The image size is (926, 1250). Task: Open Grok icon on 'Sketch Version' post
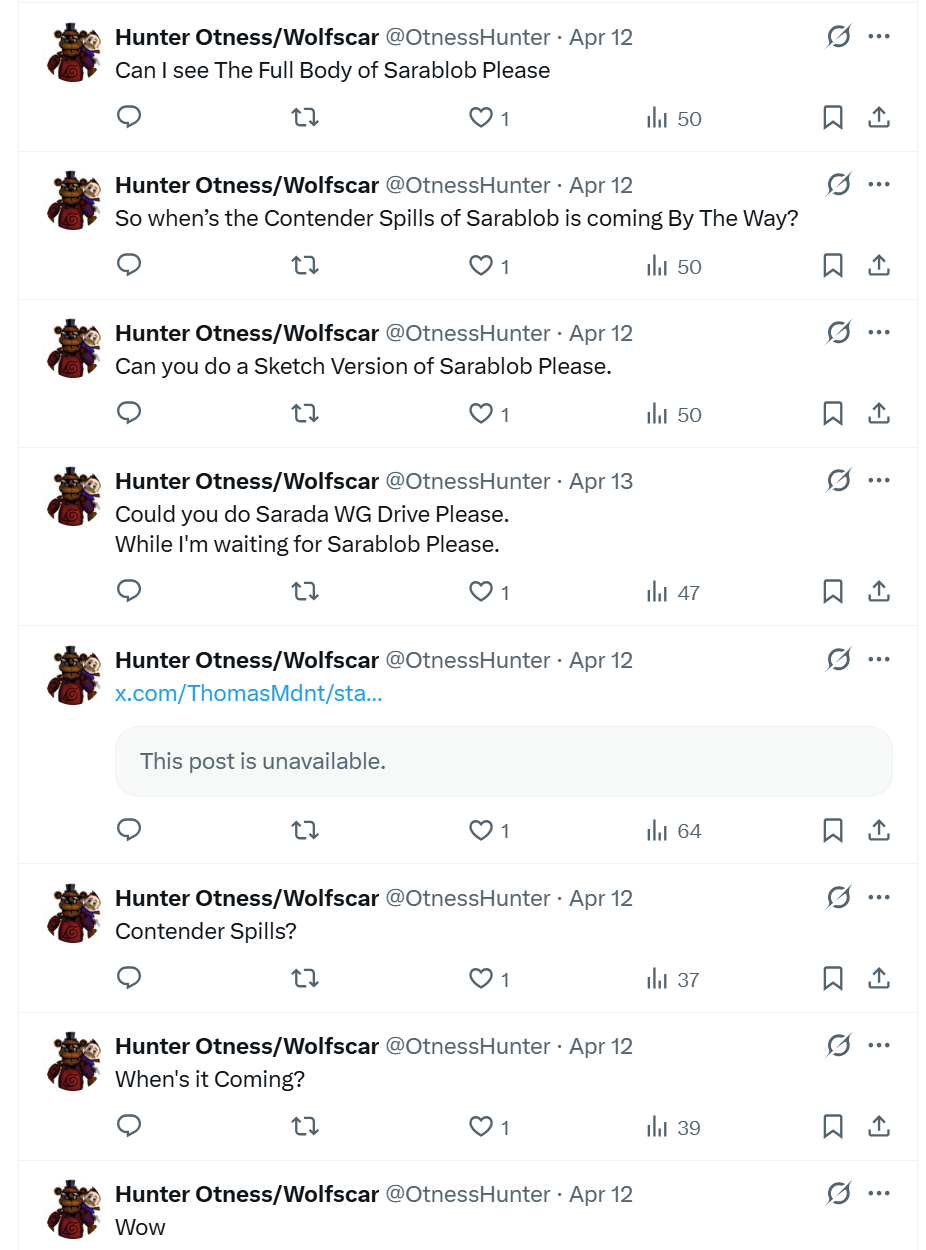[838, 333]
